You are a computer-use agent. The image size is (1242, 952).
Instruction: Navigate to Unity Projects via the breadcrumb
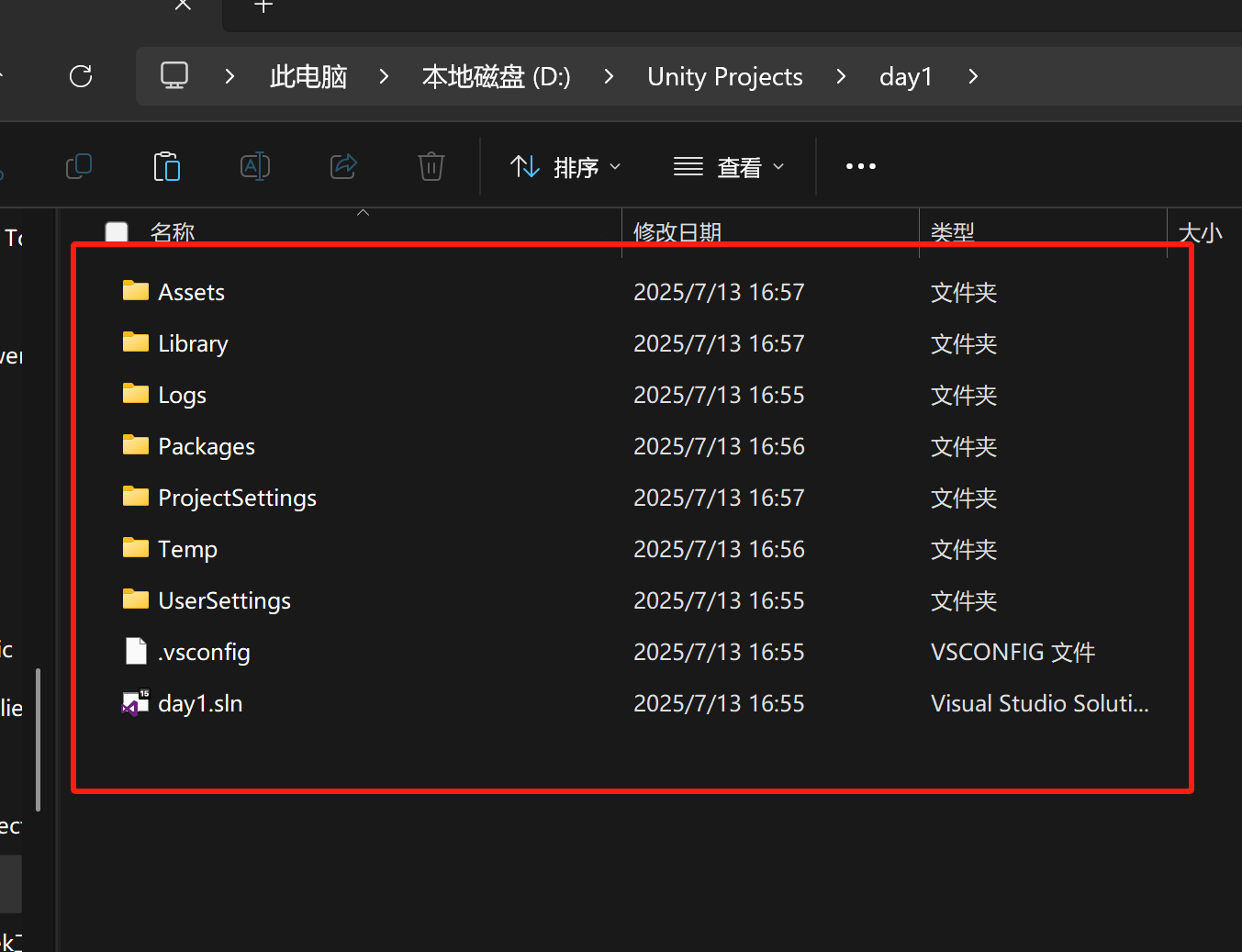coord(724,76)
